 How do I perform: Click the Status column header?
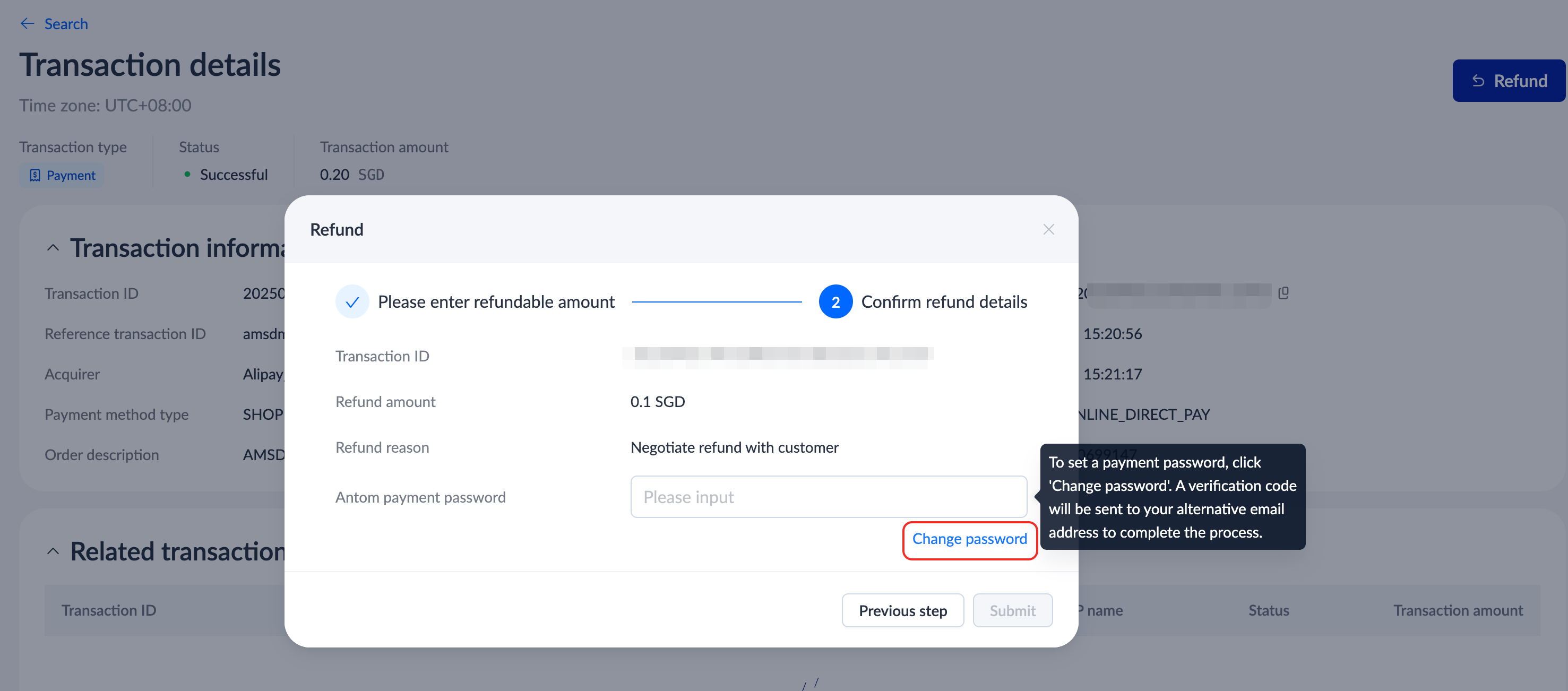1268,610
